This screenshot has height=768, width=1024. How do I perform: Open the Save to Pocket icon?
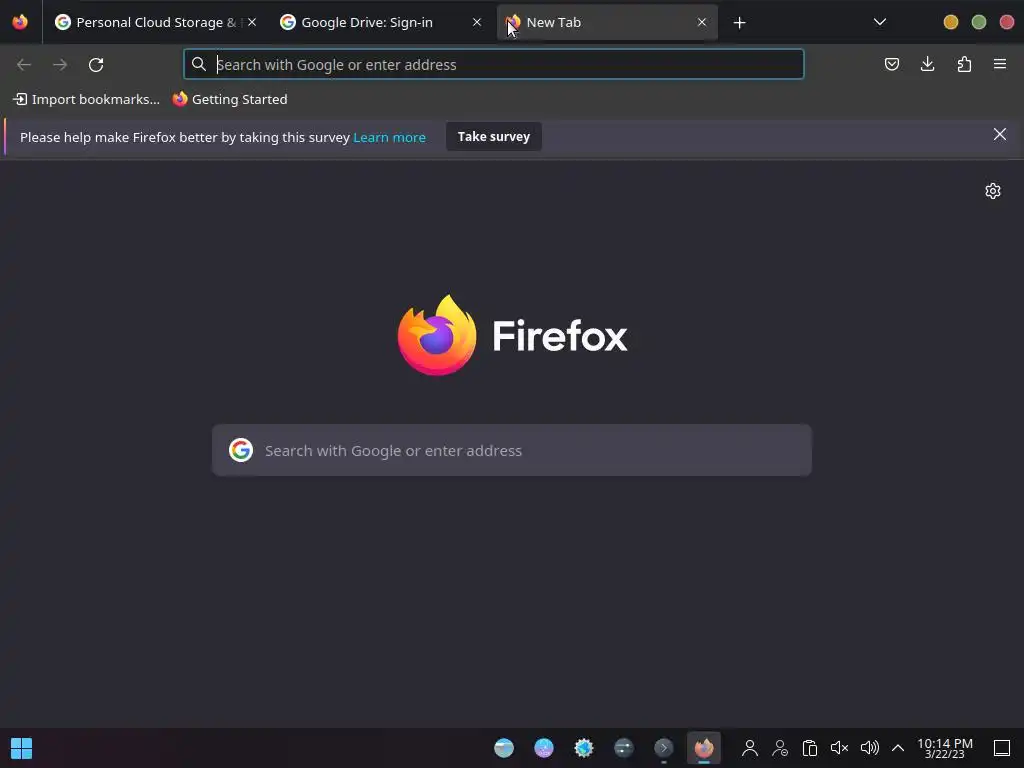[891, 64]
